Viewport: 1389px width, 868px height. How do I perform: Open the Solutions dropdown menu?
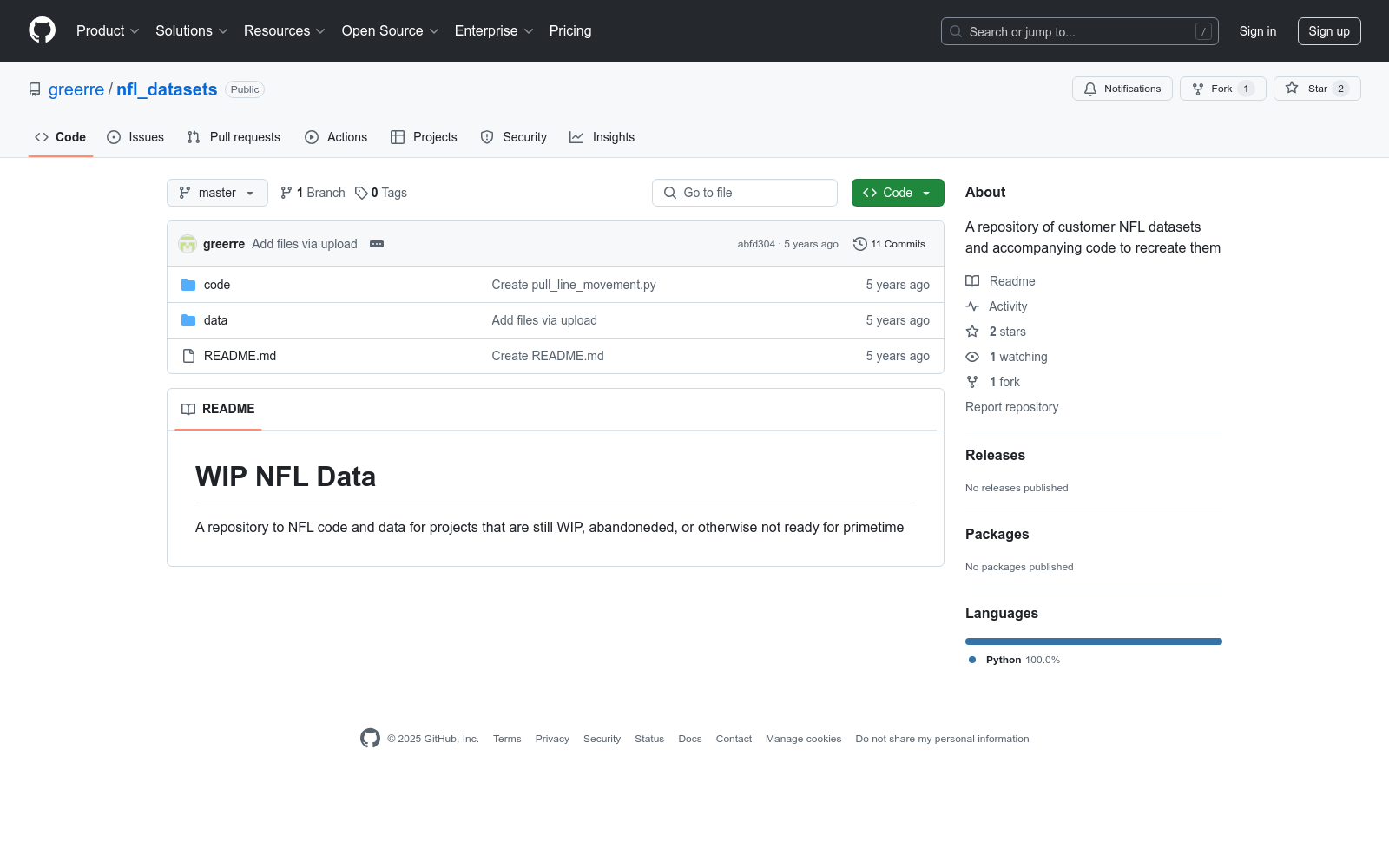click(x=192, y=30)
